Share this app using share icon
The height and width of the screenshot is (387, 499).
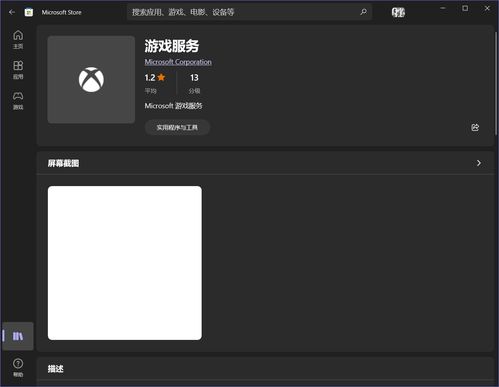[475, 127]
